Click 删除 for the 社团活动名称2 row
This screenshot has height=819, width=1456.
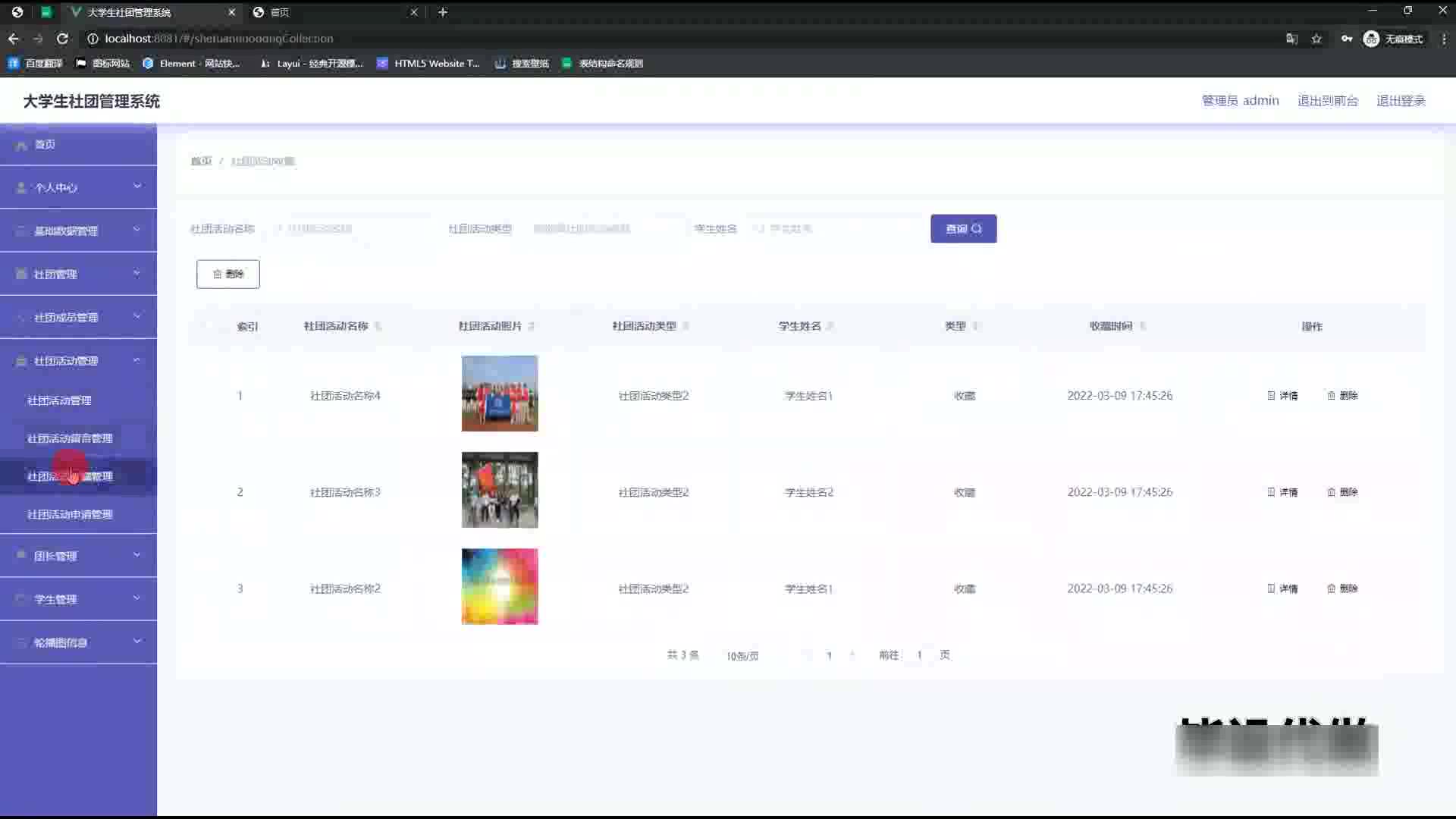(1342, 588)
